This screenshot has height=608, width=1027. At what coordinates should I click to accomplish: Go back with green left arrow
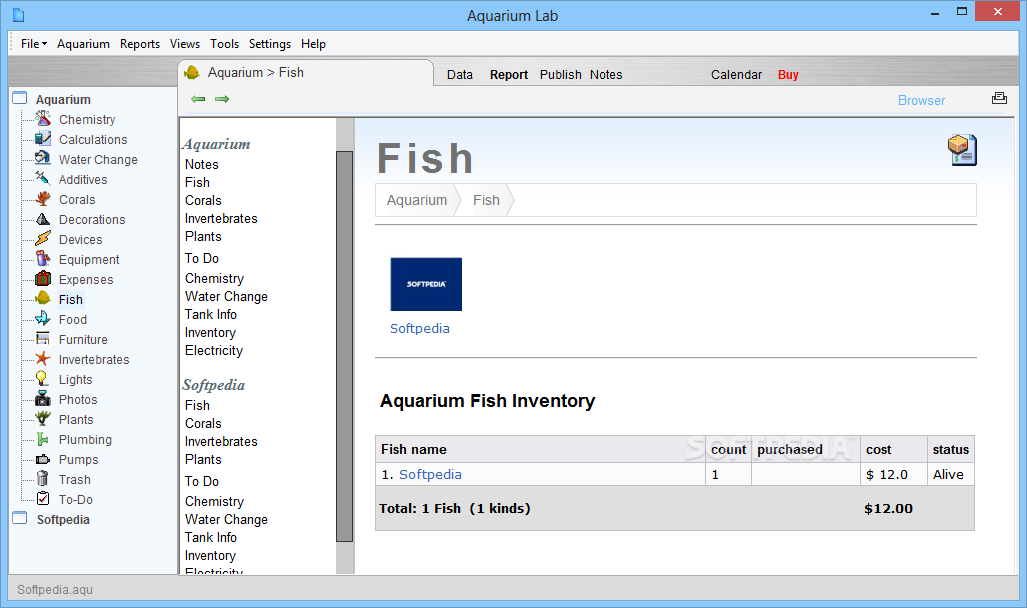[198, 99]
